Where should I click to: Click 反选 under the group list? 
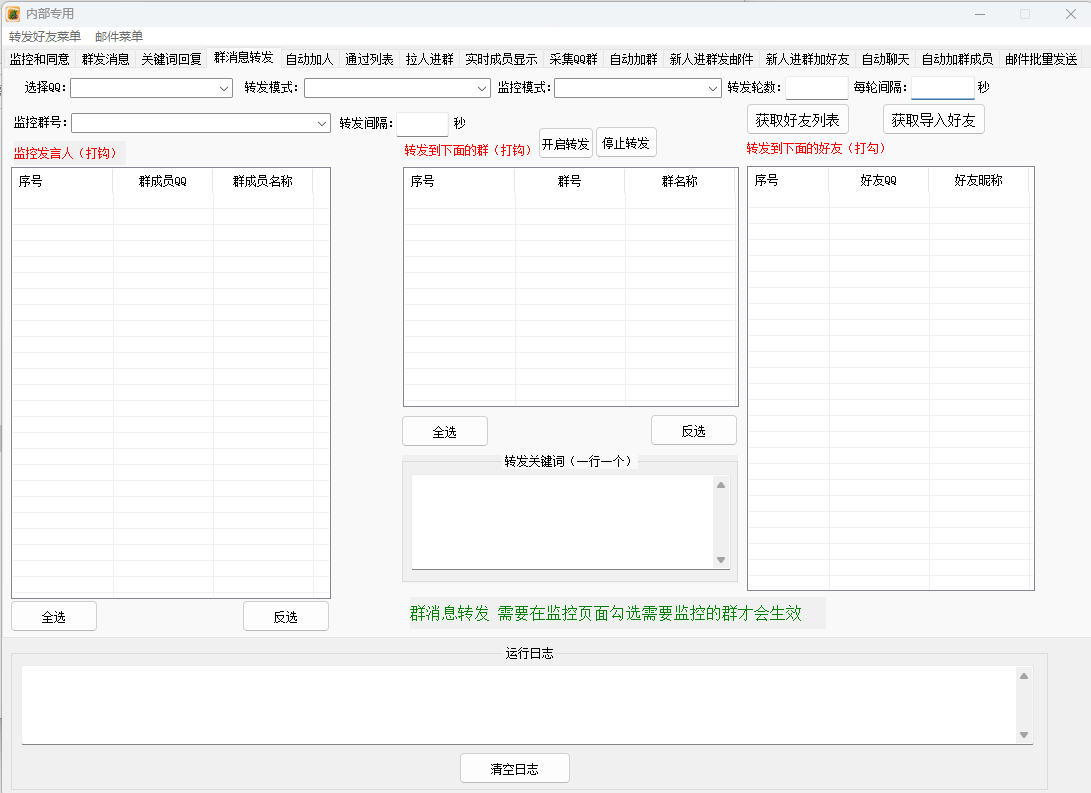point(693,431)
